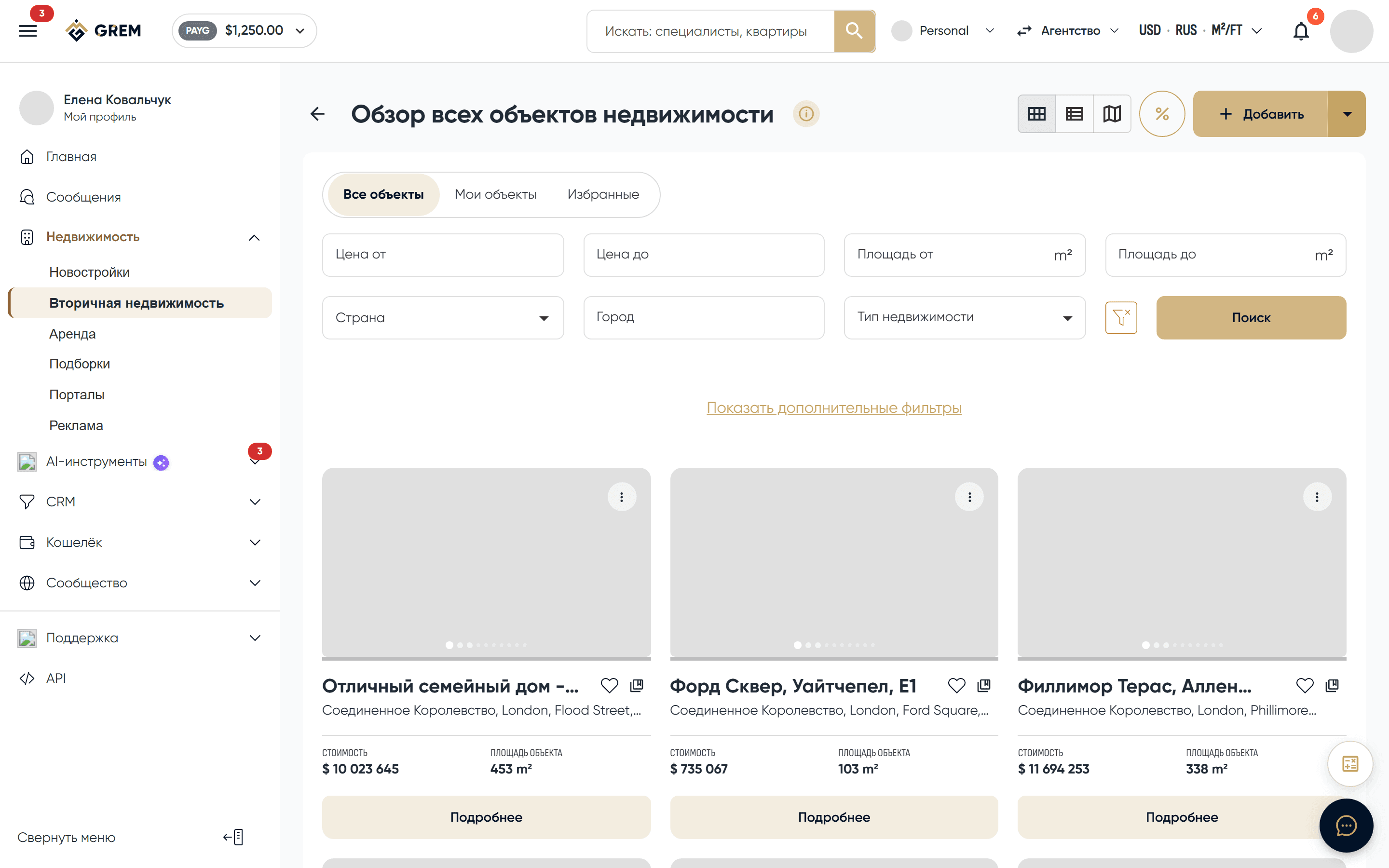This screenshot has width=1389, height=868.
Task: Switch to map view icon
Action: [1112, 114]
